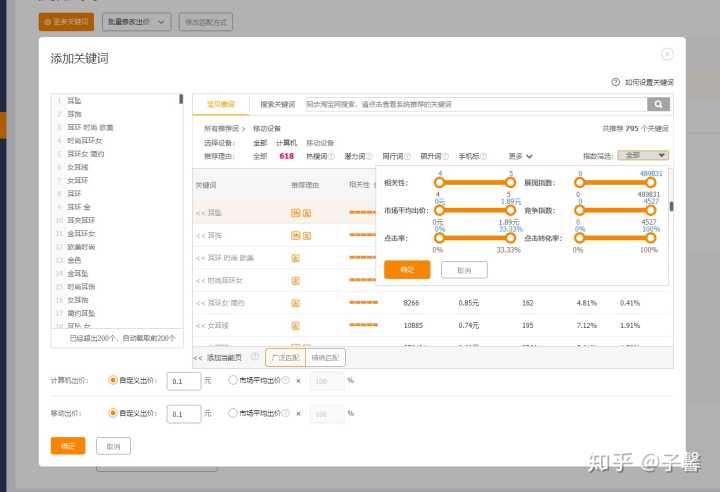Select 市场平均出价 radio for 移动出价

coord(233,412)
